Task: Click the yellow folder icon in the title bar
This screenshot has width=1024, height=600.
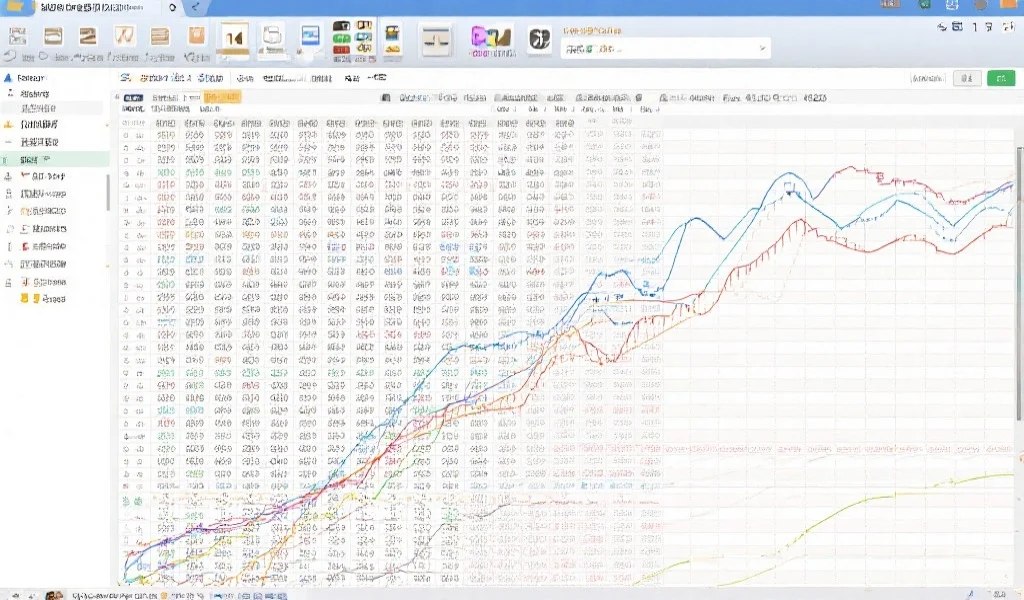Action: (14, 7)
